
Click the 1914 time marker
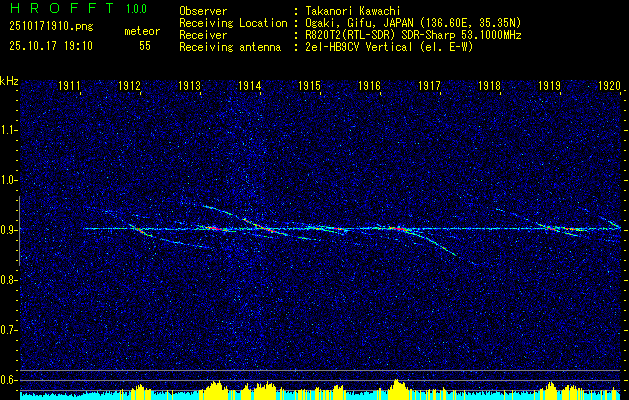[249, 85]
